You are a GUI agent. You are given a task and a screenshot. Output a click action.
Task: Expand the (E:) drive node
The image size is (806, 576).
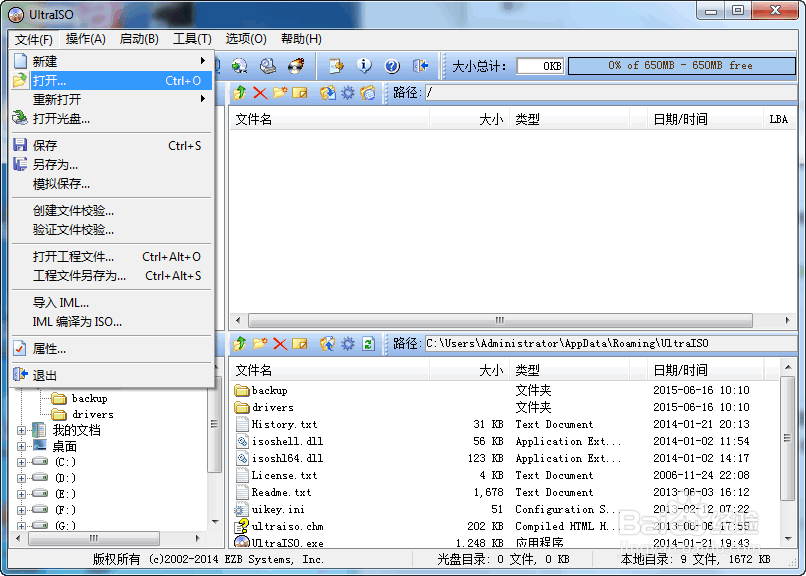(21, 494)
